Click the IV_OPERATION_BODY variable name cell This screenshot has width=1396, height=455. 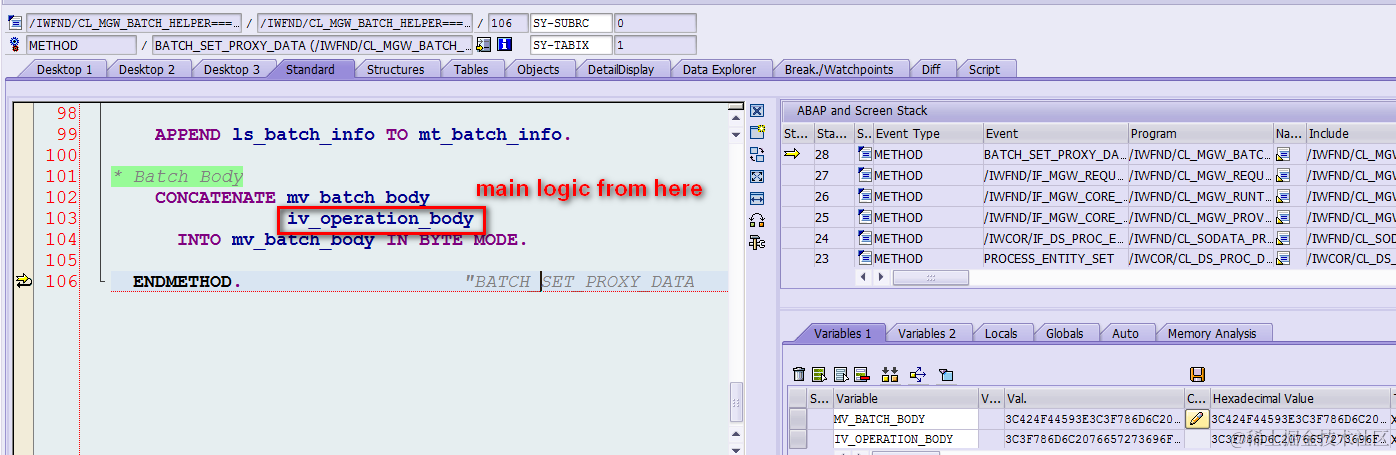pyautogui.click(x=906, y=439)
